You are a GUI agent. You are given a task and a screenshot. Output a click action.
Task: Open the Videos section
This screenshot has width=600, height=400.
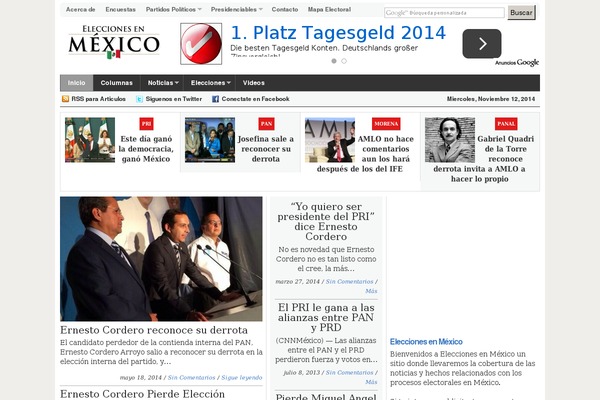pyautogui.click(x=254, y=83)
